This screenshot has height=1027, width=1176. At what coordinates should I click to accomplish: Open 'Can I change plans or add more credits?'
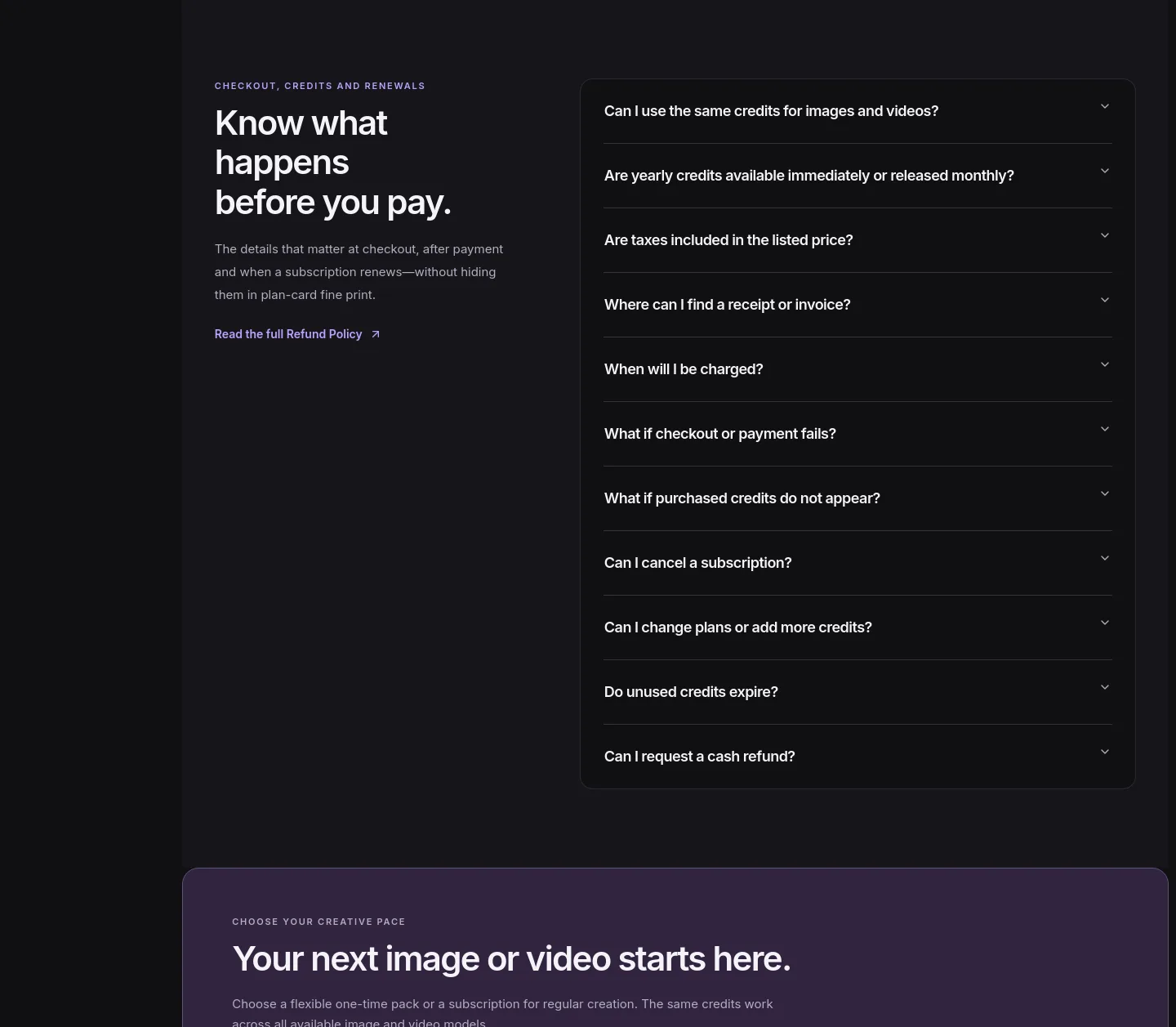(857, 627)
